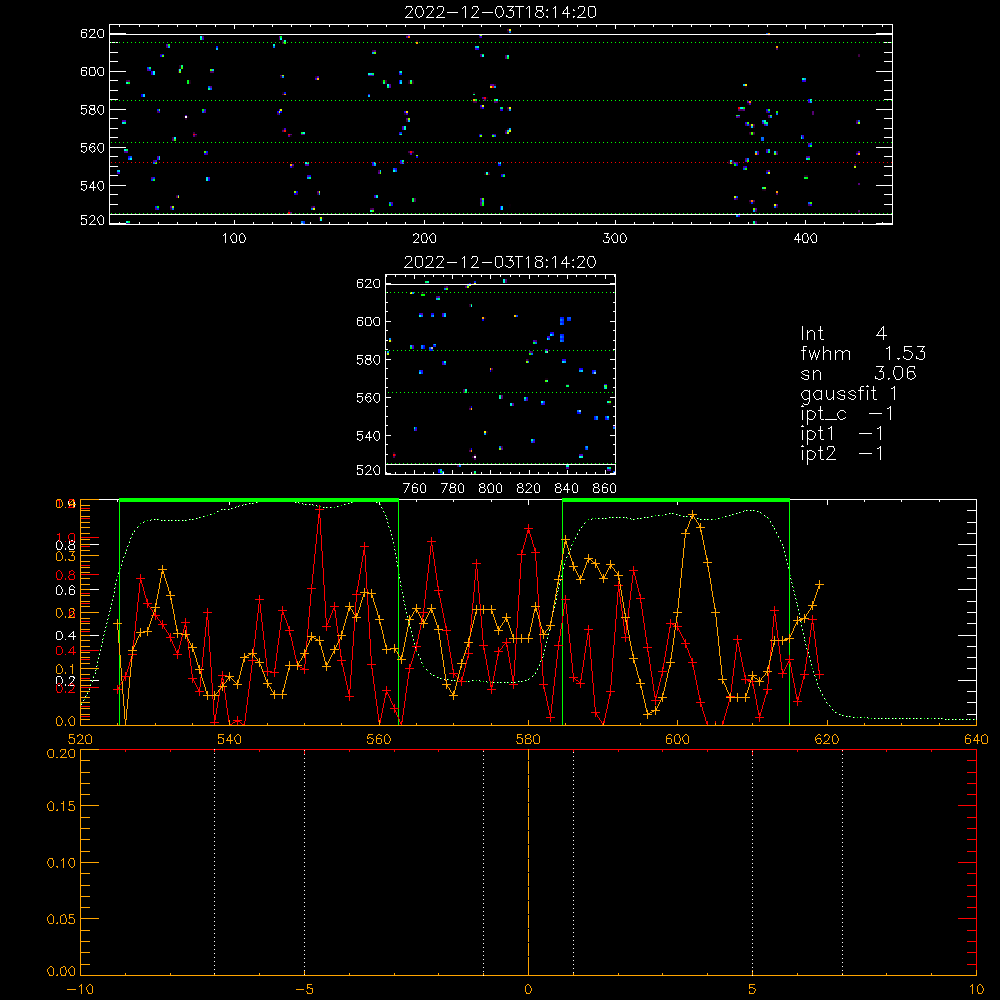Click the top plot title 2022-12-03T18:14:20
This screenshot has height=1000, width=1000.
pyautogui.click(x=500, y=12)
